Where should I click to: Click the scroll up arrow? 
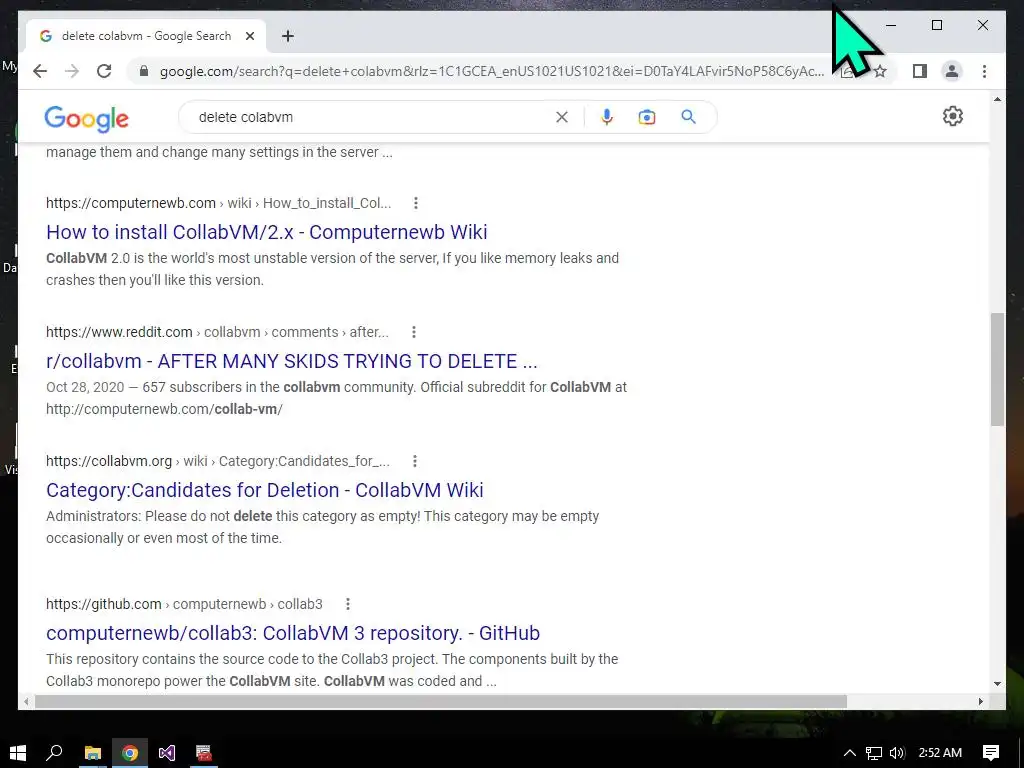pos(997,99)
